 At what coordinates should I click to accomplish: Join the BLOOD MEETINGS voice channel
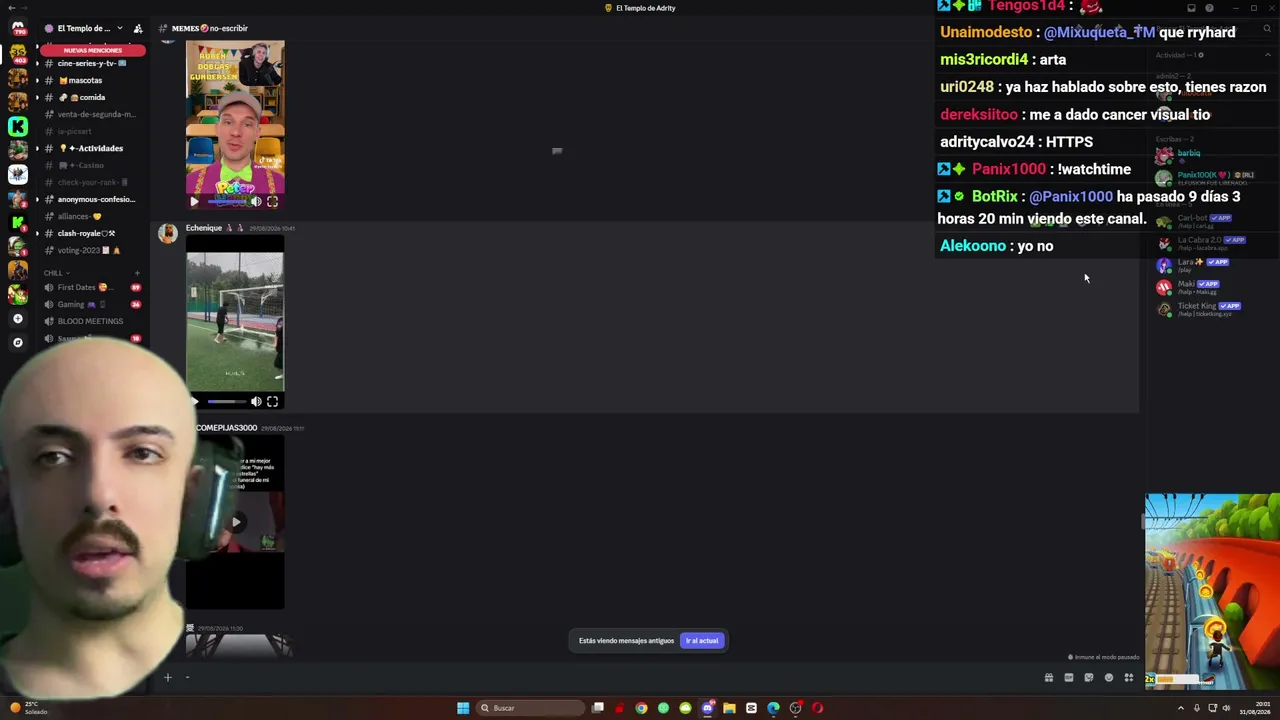[91, 321]
